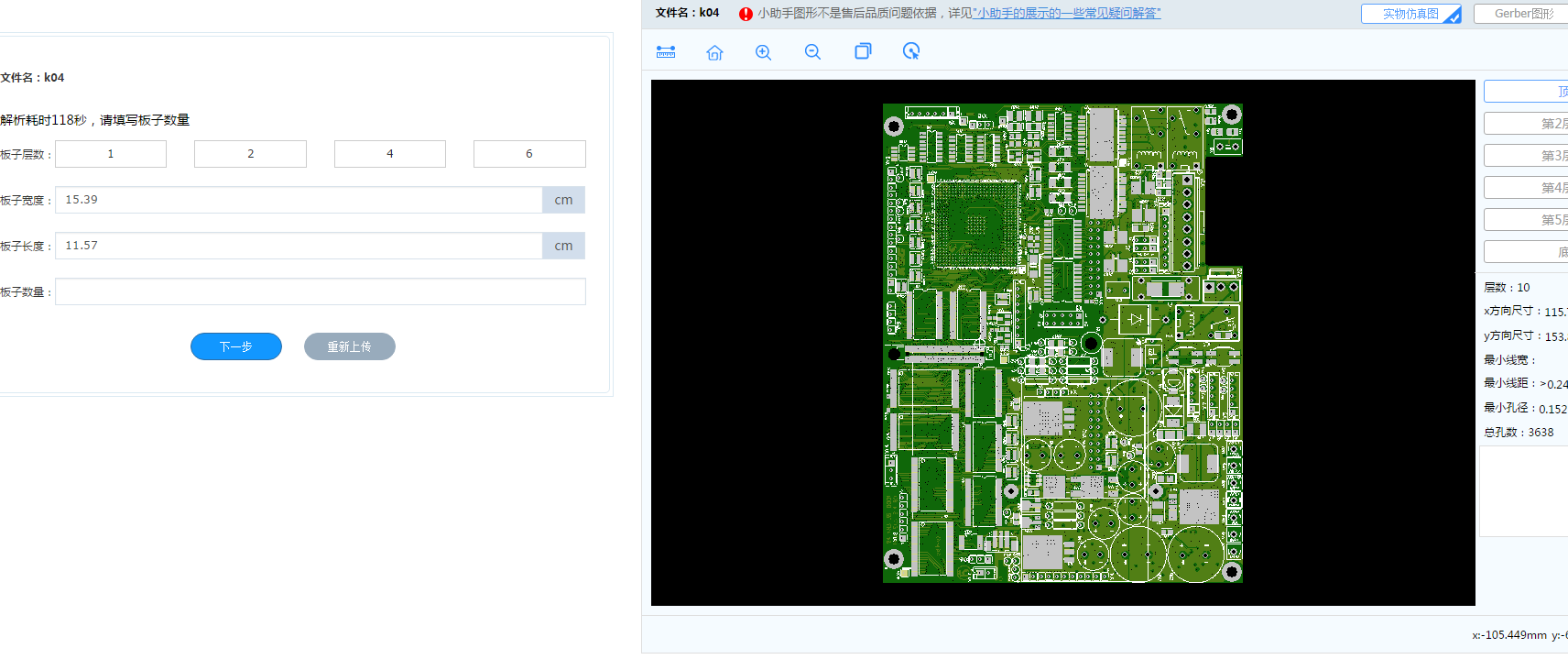Click the 重新上传 button
The image size is (1568, 670).
click(x=350, y=346)
